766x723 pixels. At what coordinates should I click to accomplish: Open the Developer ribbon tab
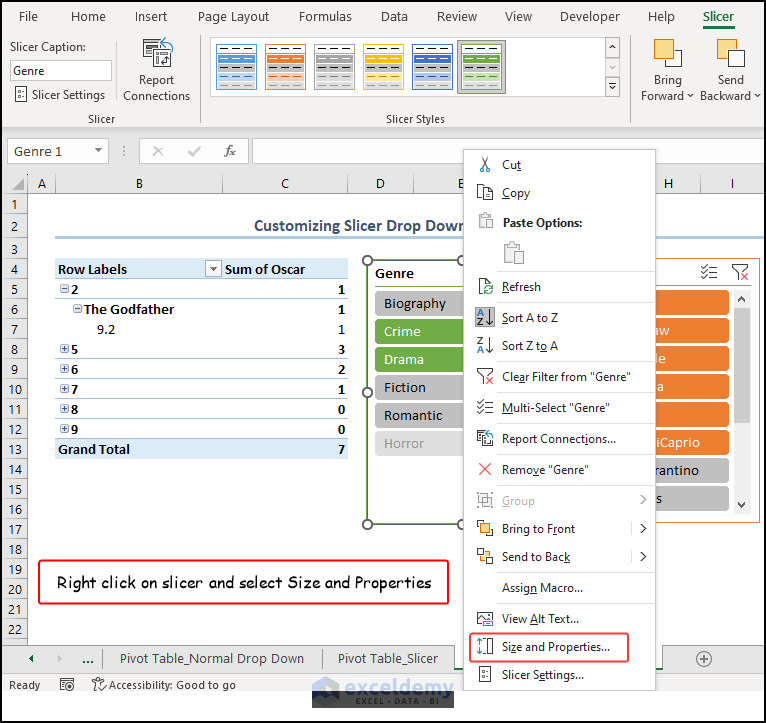[589, 17]
